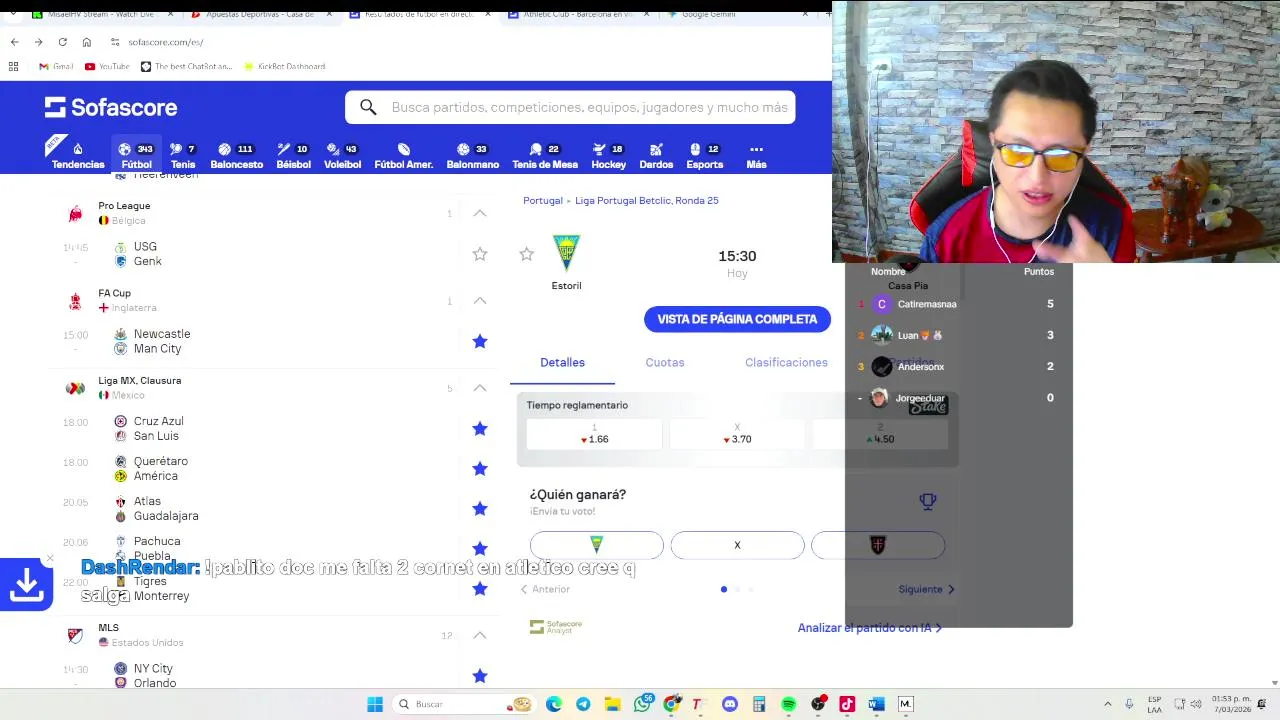Select the Fútbol Amer. sport icon

404,155
